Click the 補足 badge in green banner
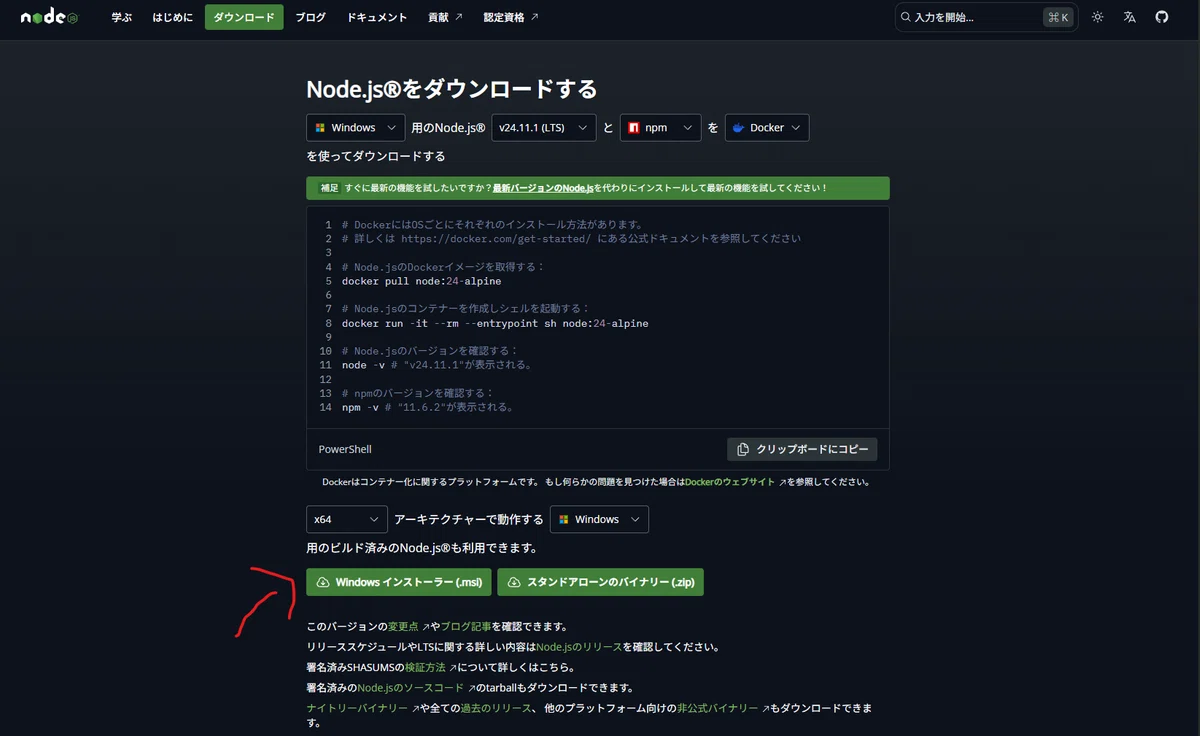The height and width of the screenshot is (736, 1200). (x=328, y=188)
